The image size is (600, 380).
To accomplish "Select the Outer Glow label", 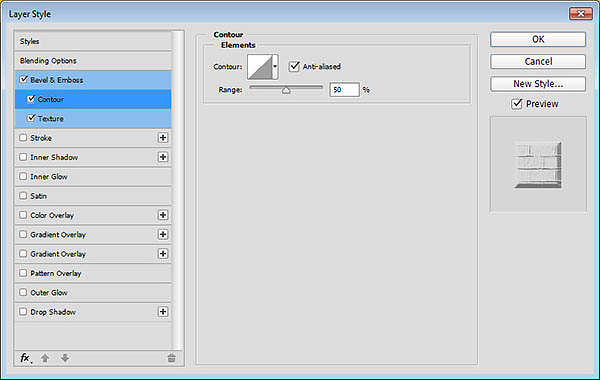I will [x=49, y=293].
